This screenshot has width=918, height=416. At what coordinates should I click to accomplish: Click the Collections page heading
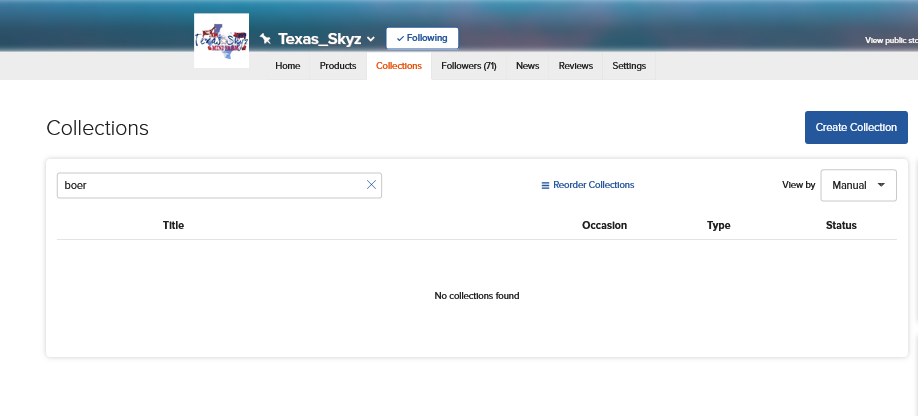[97, 128]
